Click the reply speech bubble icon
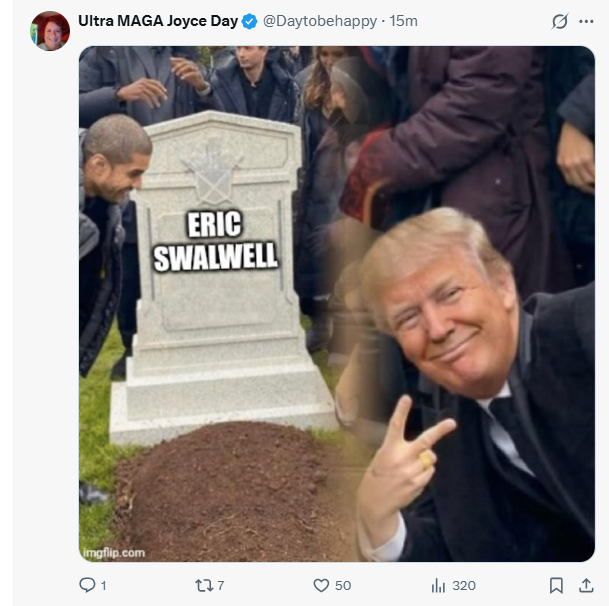Image resolution: width=609 pixels, height=606 pixels. click(x=86, y=585)
